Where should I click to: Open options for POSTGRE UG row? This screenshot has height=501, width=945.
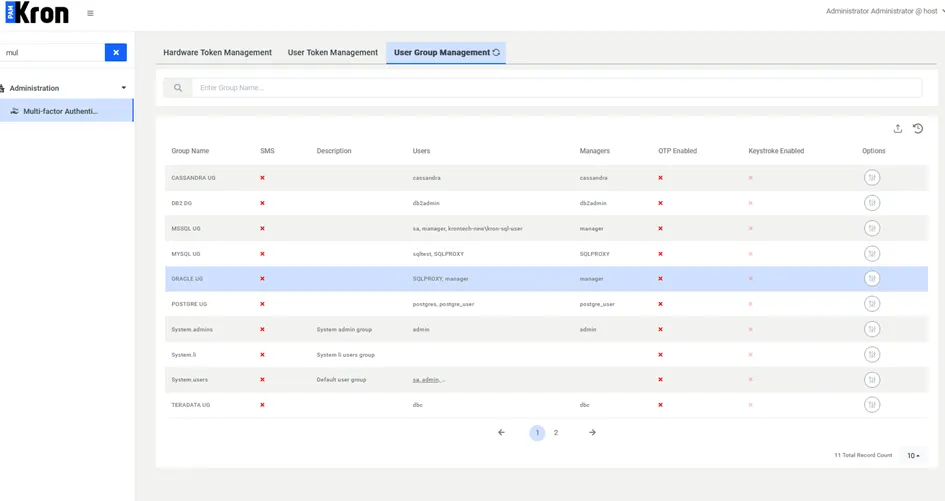[872, 303]
